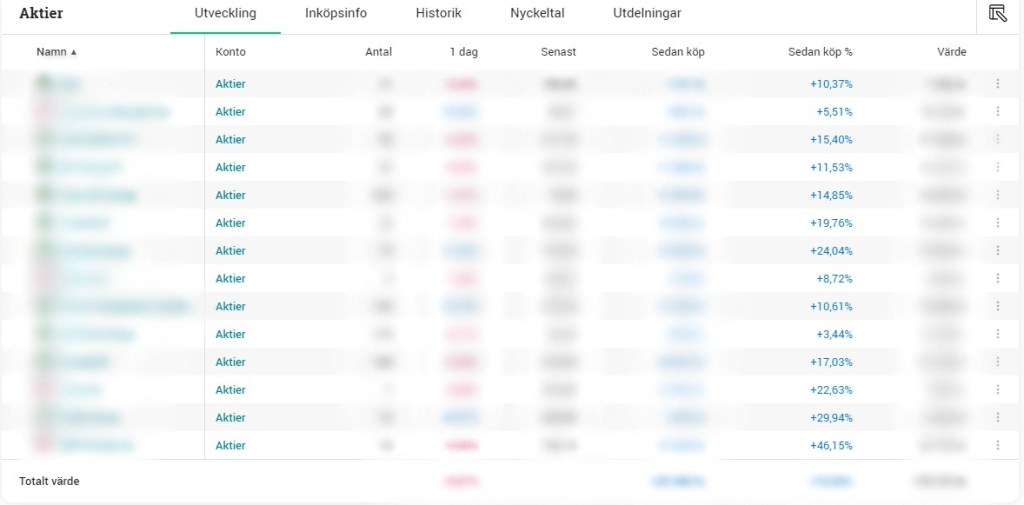This screenshot has height=505, width=1024.
Task: Open three-dot menu for the +15,40% row
Action: [x=997, y=140]
